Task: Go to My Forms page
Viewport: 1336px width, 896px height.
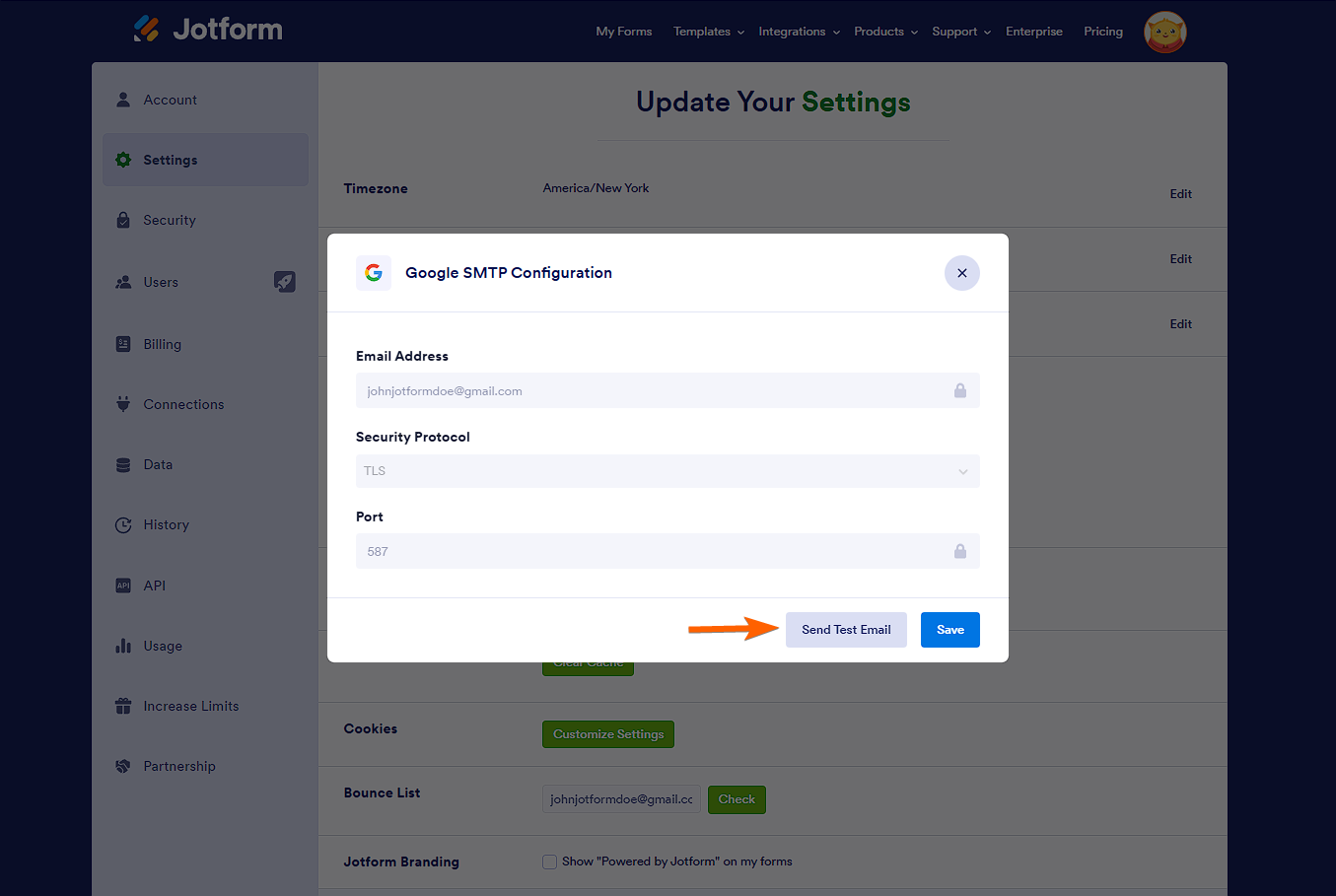Action: coord(623,32)
